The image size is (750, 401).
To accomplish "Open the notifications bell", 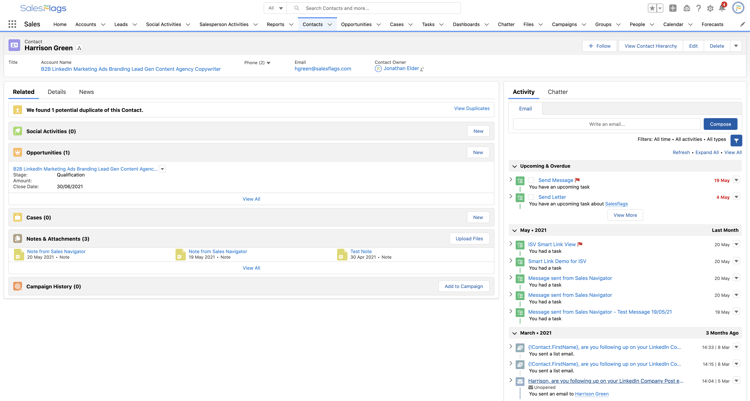I will pos(722,8).
